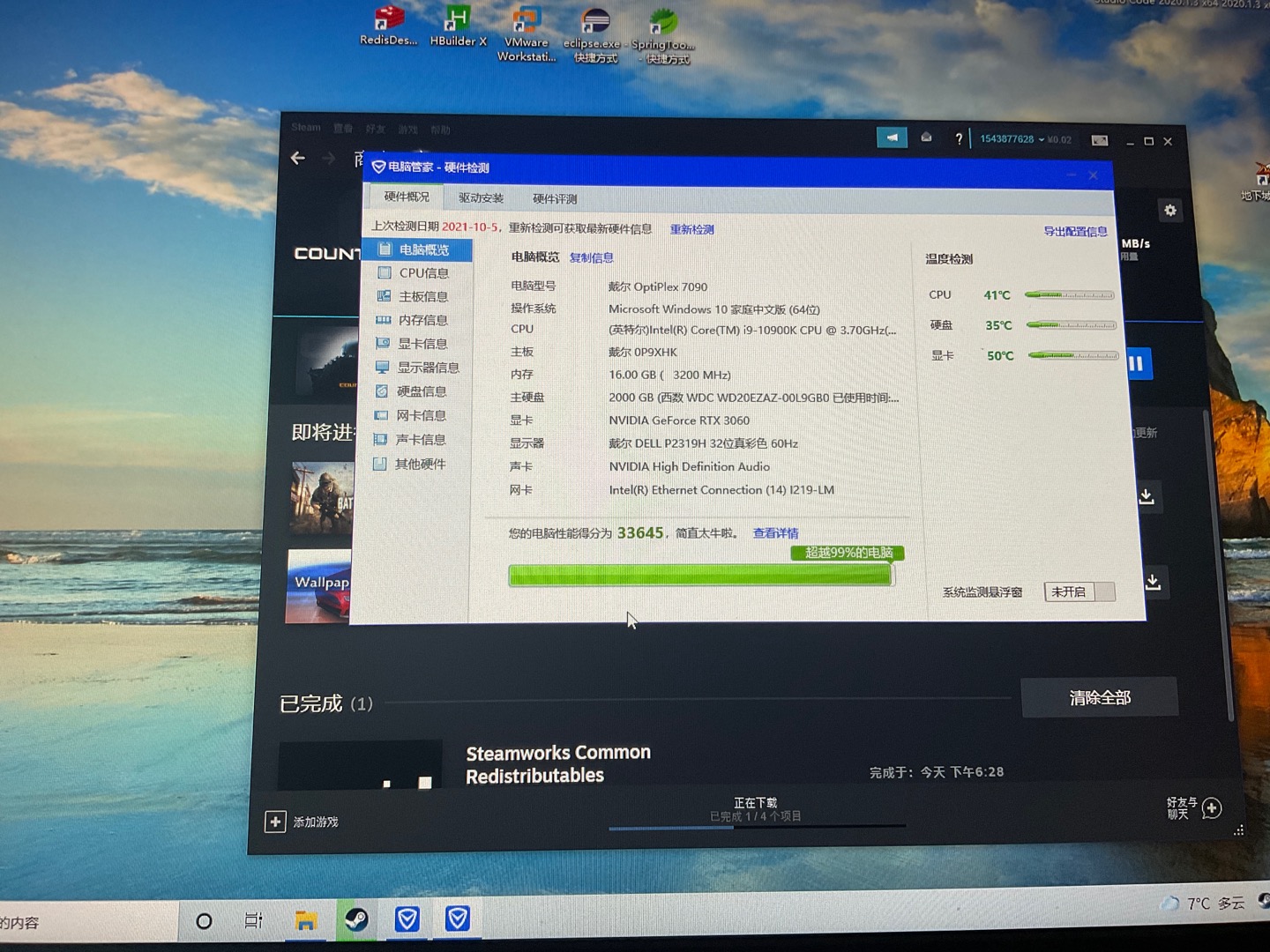Click the weather 7°C 多云 widget

(x=1204, y=904)
